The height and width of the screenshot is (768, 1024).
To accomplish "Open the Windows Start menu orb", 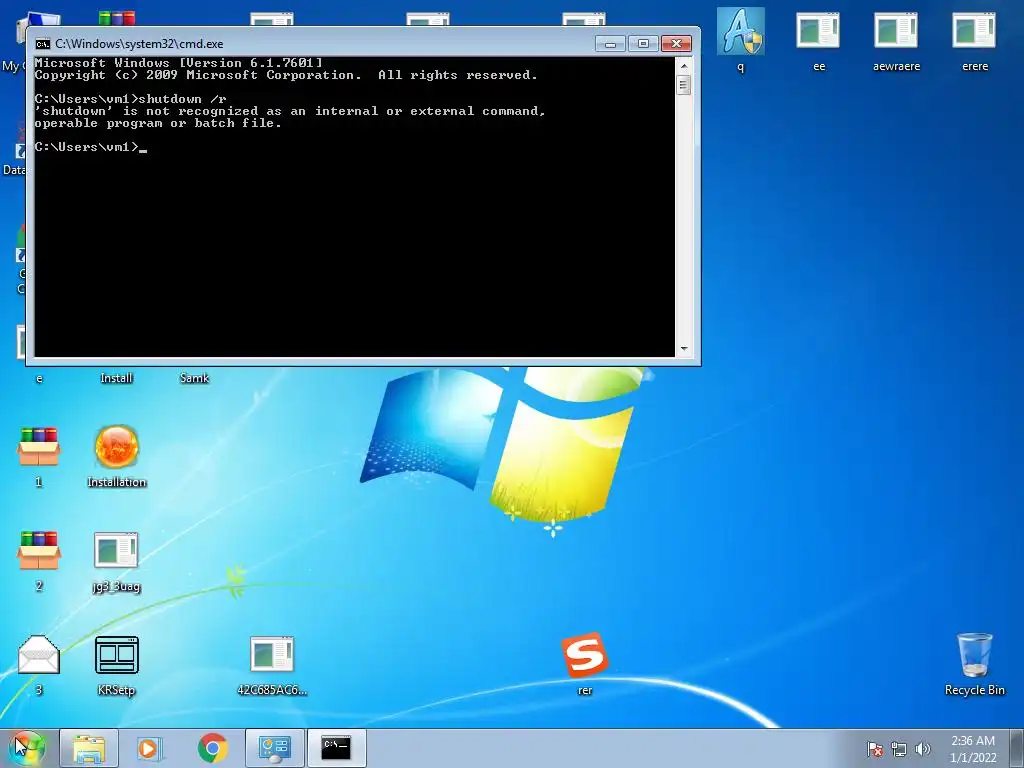I will [x=27, y=748].
